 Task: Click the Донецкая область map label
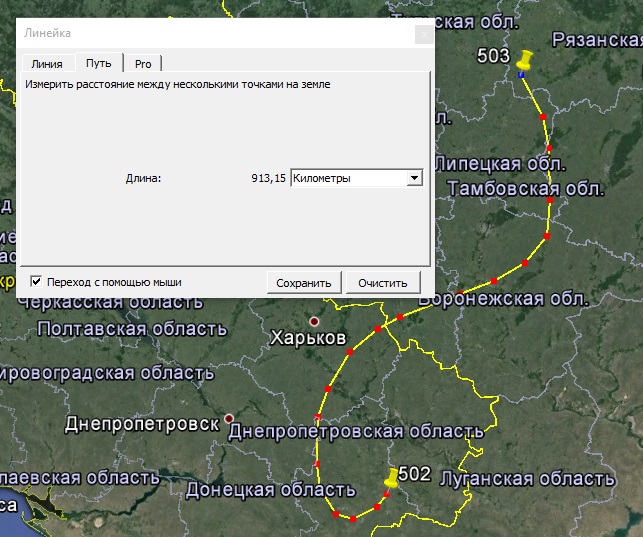(x=270, y=490)
